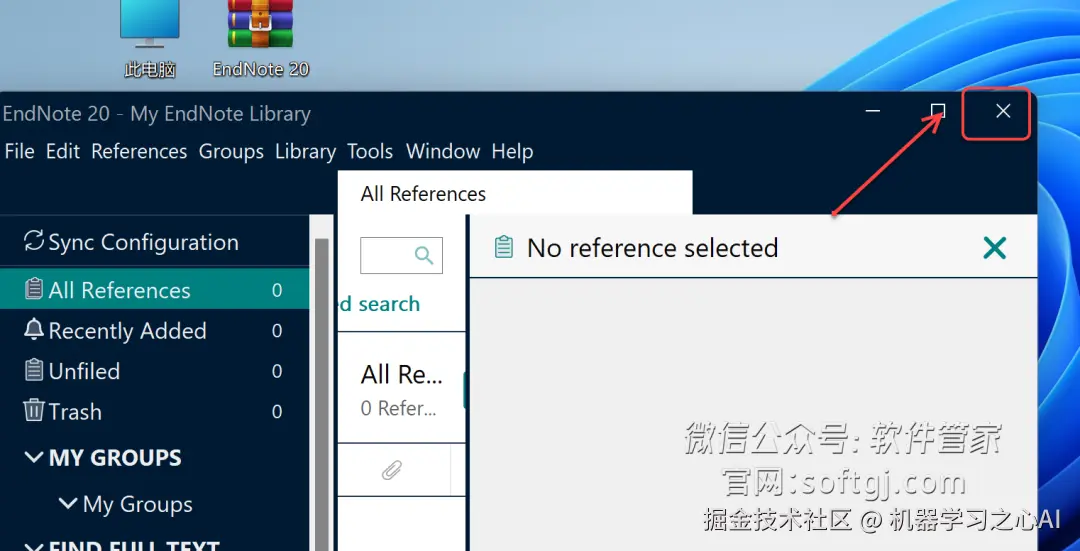Viewport: 1080px width, 551px height.
Task: Open the Help menu
Action: click(512, 152)
